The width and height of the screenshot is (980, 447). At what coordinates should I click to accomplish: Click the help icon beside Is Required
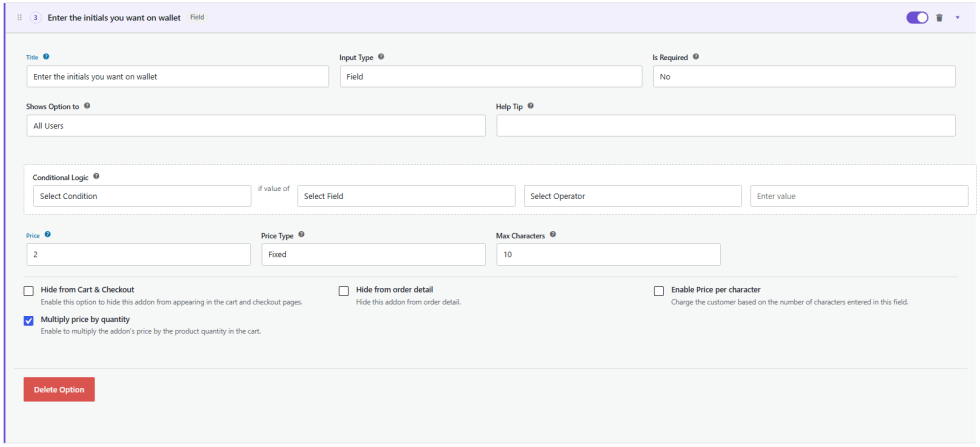[696, 56]
